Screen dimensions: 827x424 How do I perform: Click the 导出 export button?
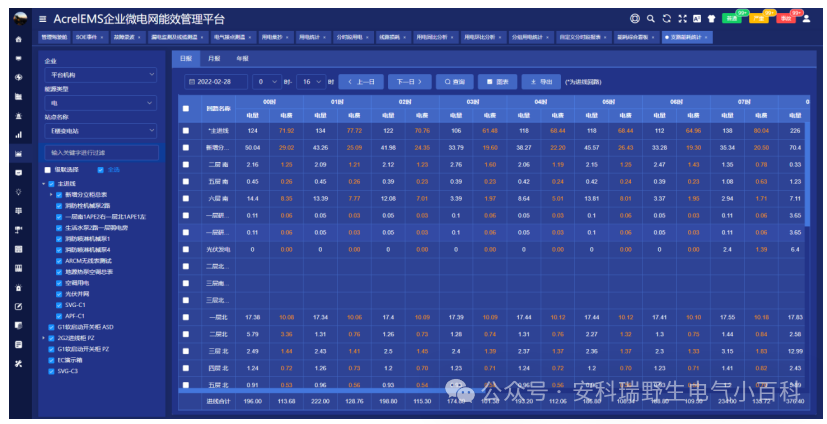tap(541, 82)
